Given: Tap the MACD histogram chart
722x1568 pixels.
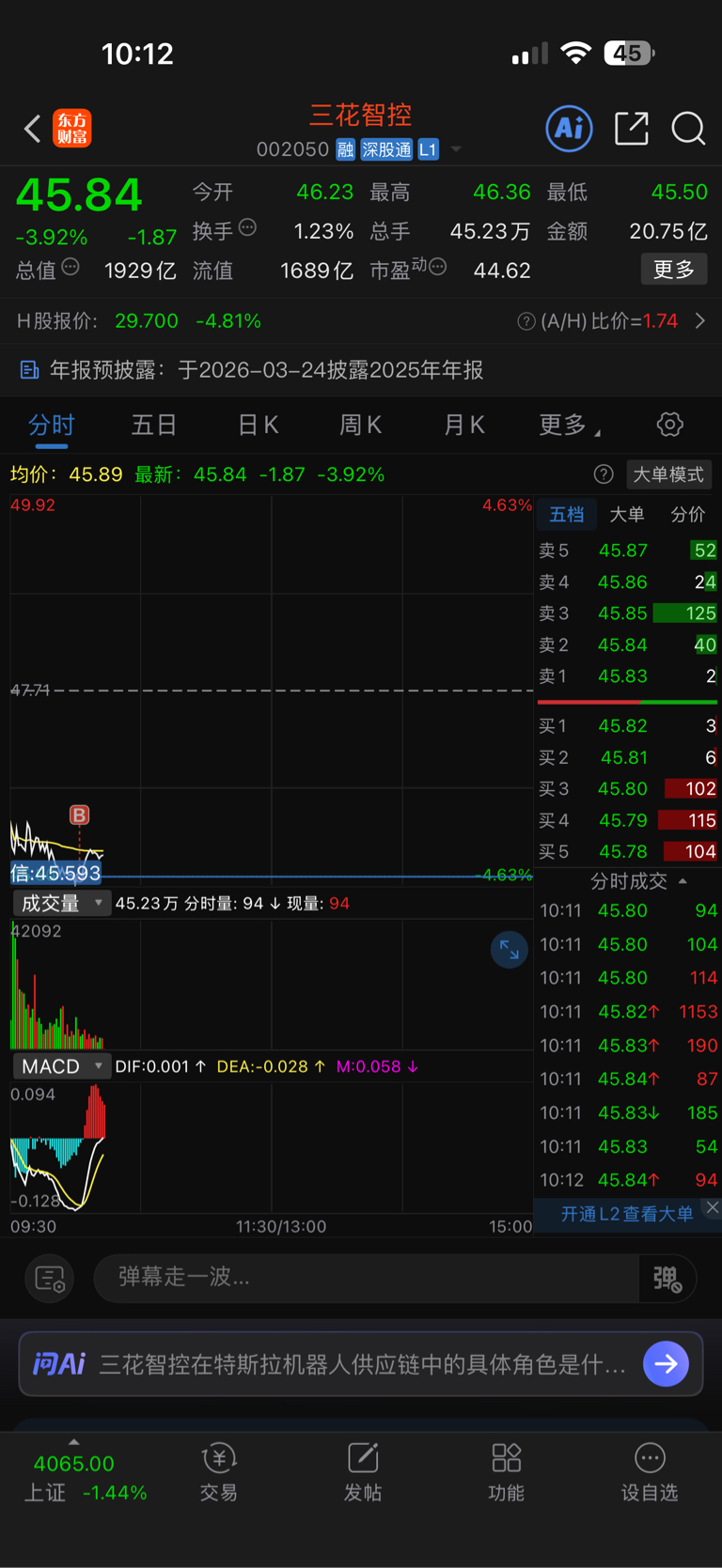Looking at the screenshot, I should click(x=56, y=1146).
